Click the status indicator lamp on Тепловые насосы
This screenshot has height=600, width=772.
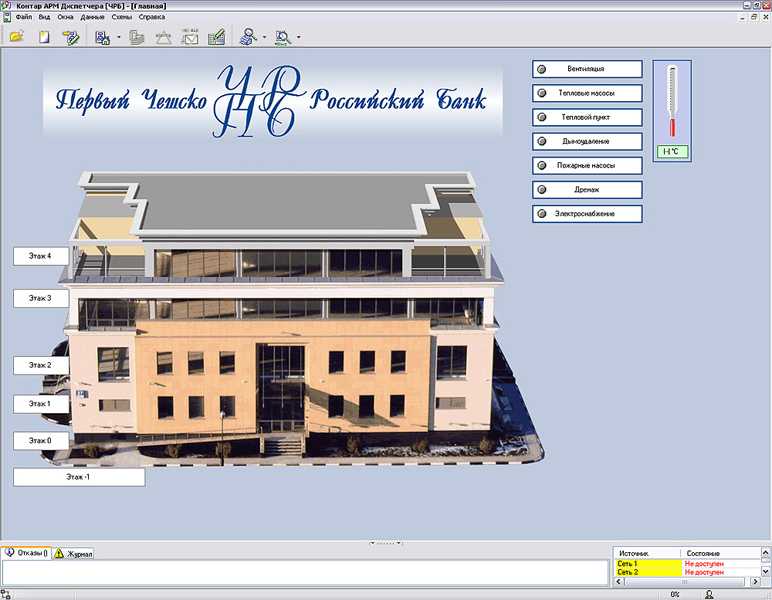[x=542, y=93]
